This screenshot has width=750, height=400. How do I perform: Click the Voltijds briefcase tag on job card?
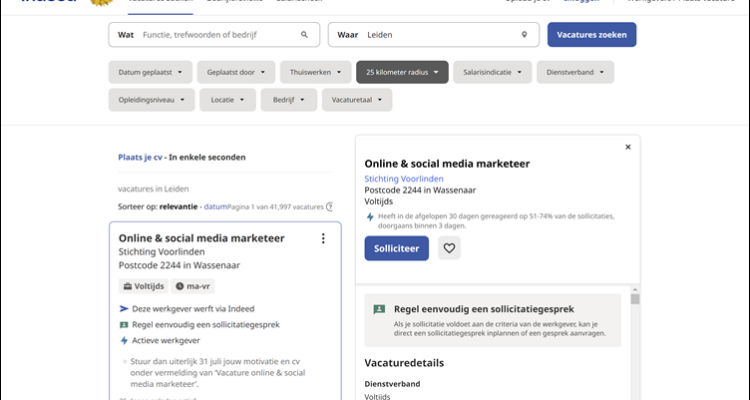coord(143,286)
